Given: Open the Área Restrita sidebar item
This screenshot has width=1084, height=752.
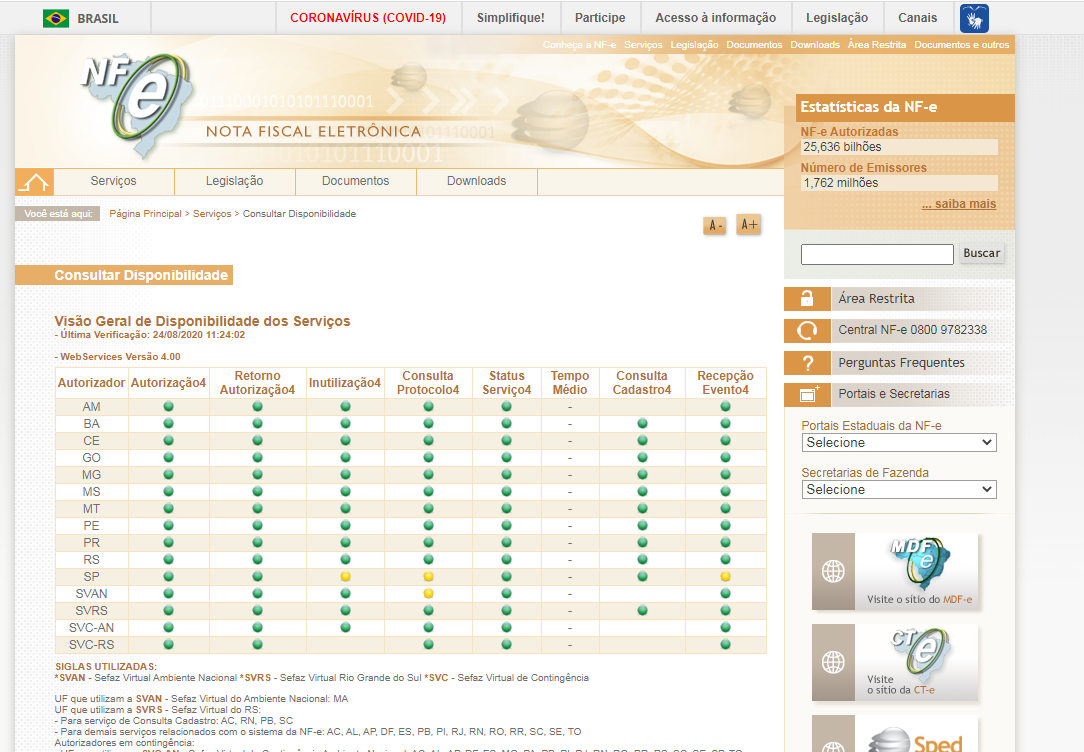Looking at the screenshot, I should tap(876, 299).
